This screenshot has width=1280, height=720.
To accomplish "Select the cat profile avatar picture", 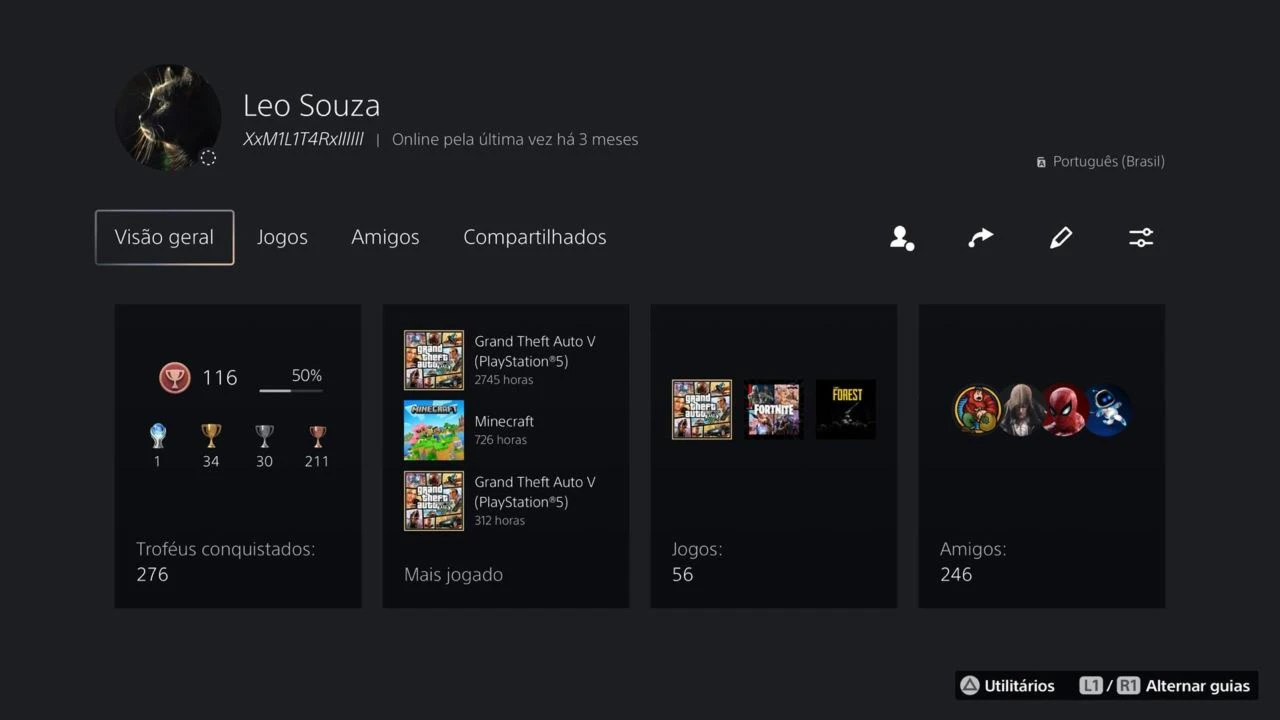I will [x=168, y=117].
